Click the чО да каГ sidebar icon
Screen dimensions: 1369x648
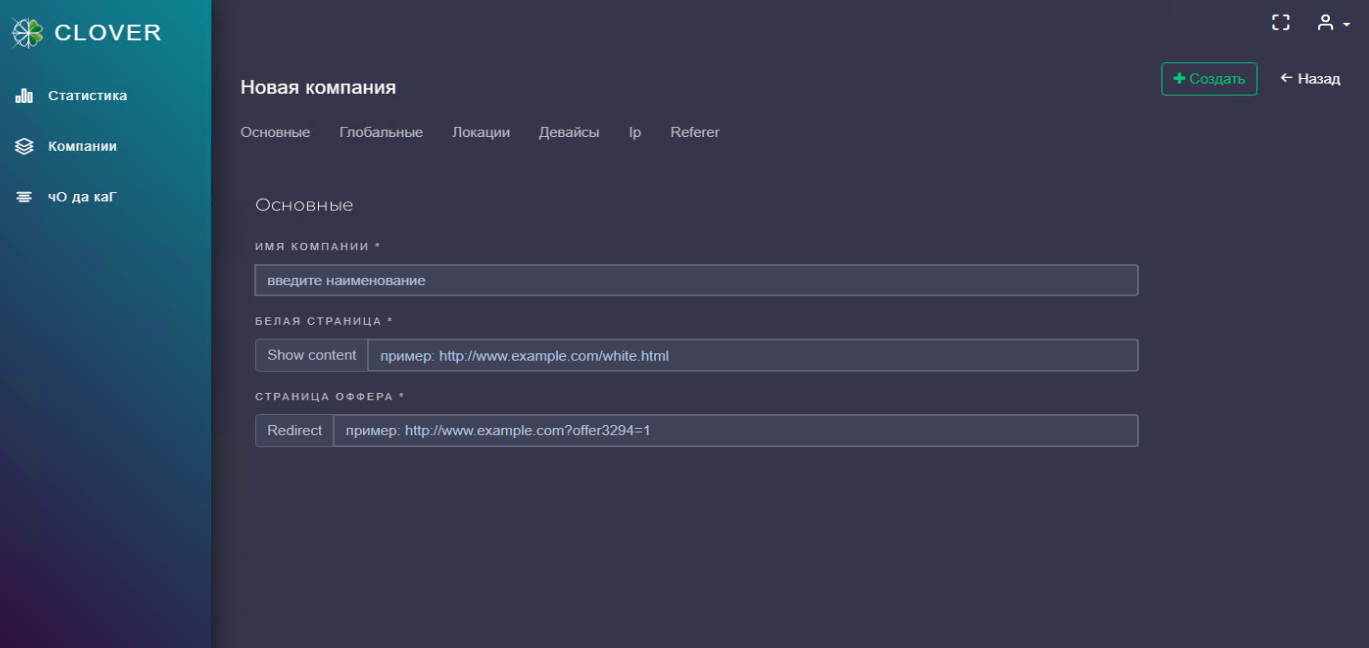25,198
